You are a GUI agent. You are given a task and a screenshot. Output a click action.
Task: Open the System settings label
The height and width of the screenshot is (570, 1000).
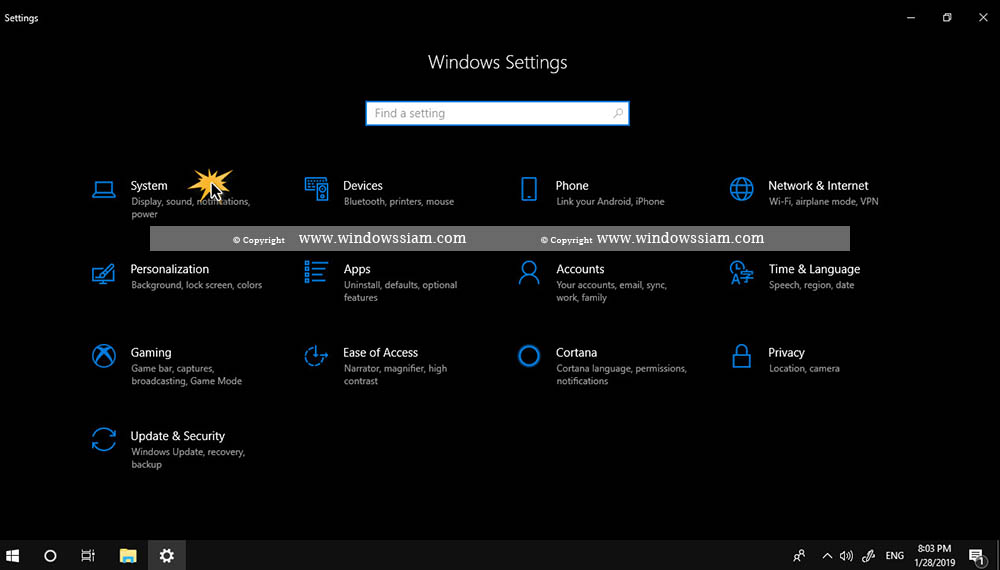tap(149, 186)
